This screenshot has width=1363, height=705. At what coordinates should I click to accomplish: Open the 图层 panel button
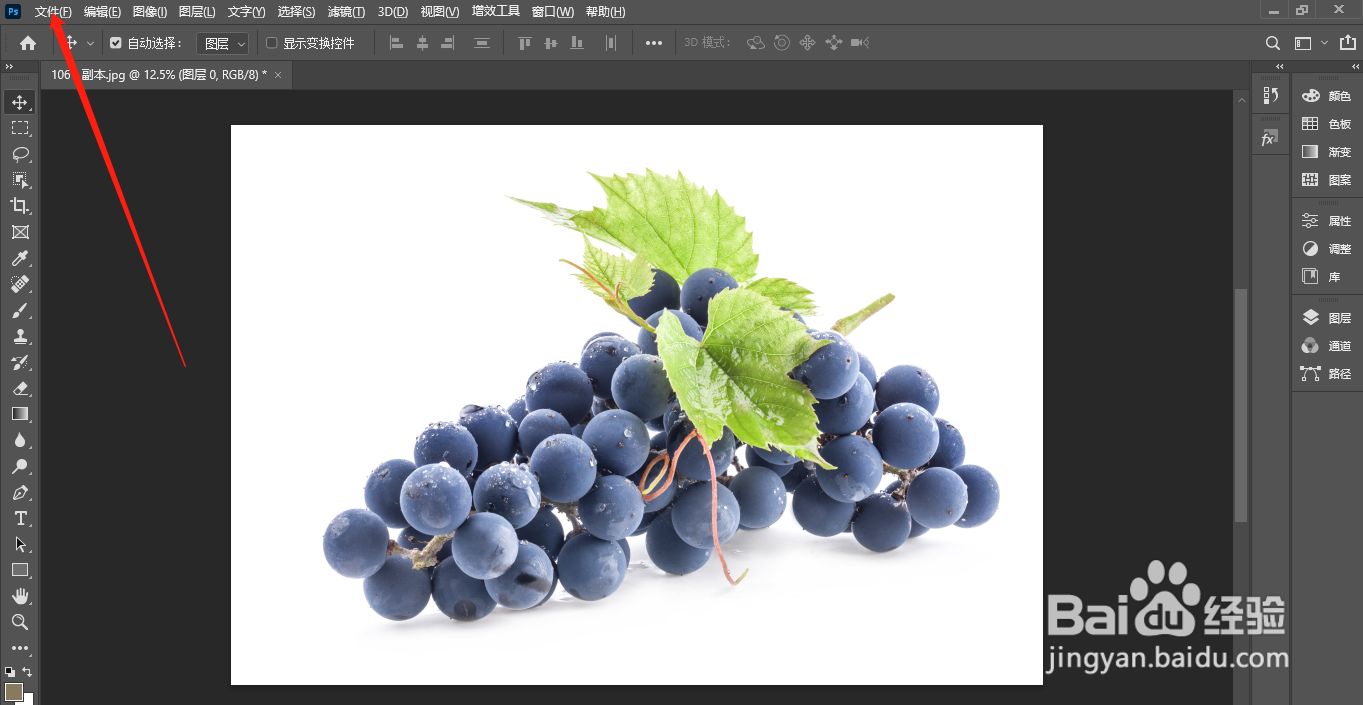[1326, 318]
